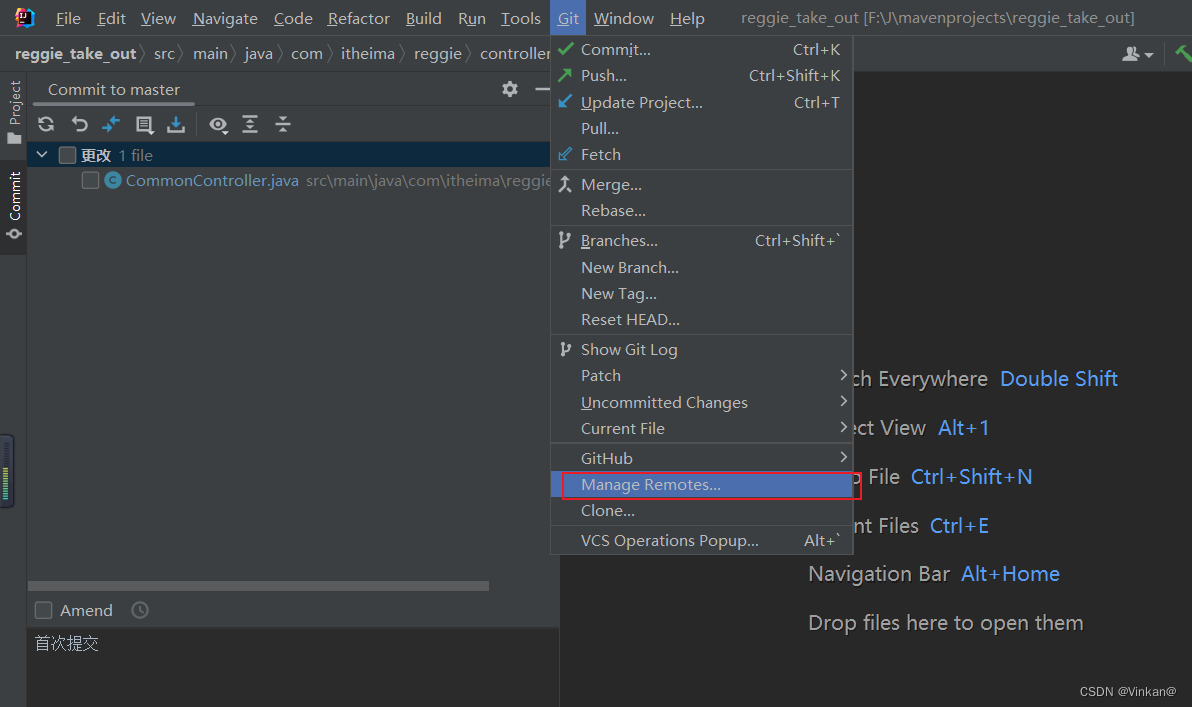Open the Window menu
The image size is (1192, 707).
pos(623,18)
